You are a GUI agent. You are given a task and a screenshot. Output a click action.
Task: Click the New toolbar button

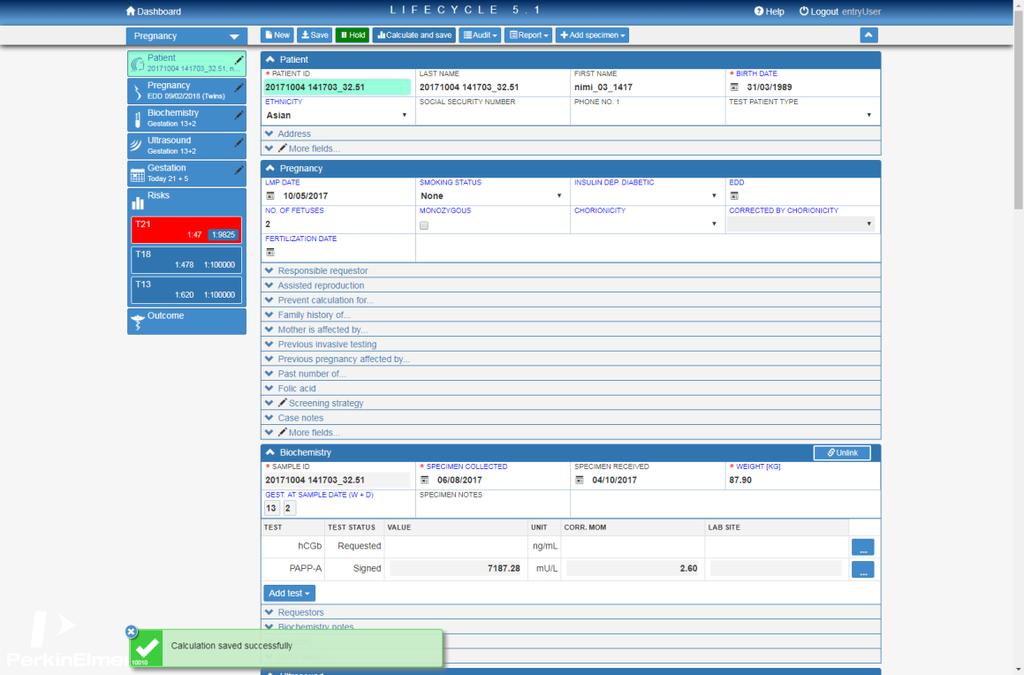tap(277, 35)
